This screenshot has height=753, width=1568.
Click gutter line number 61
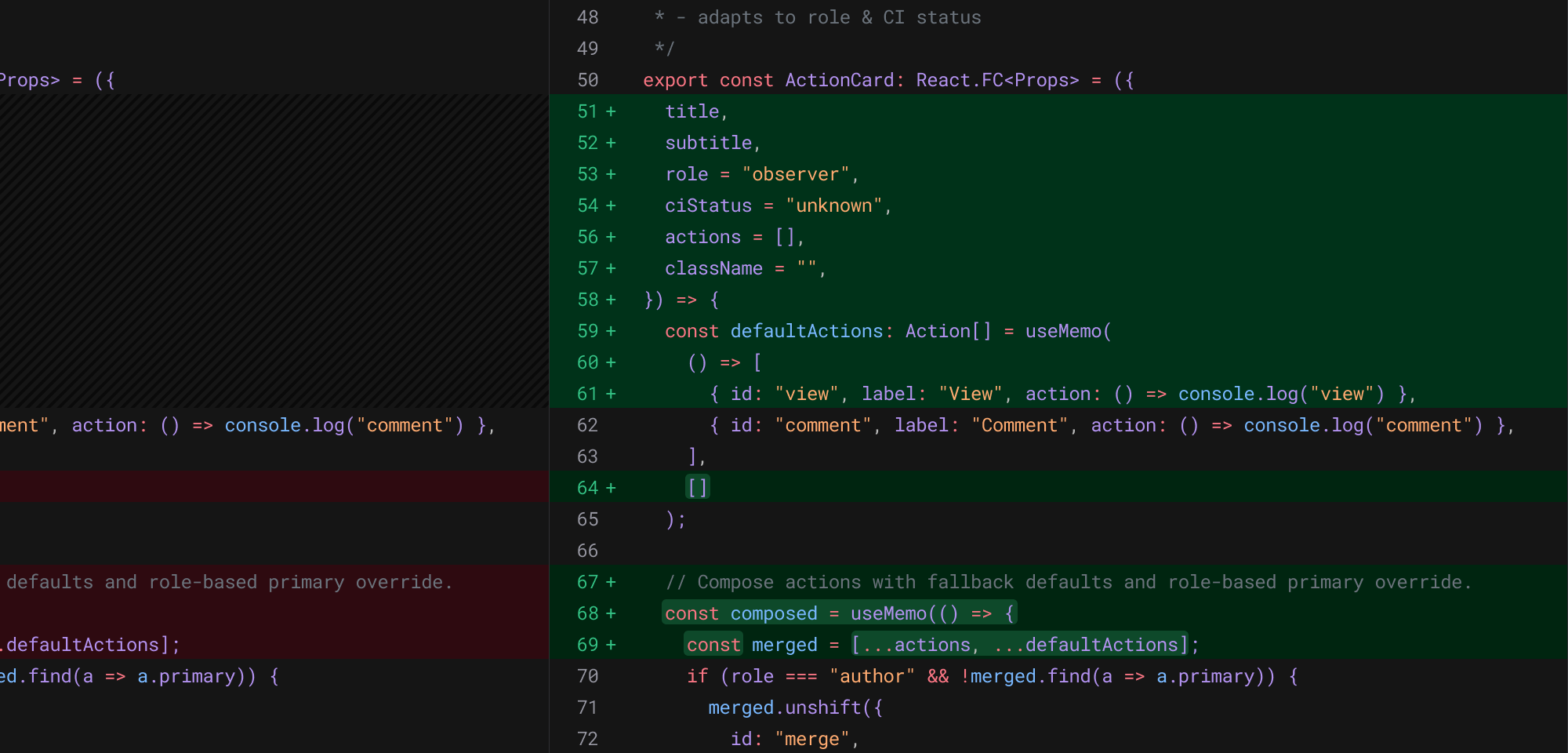pyautogui.click(x=587, y=394)
